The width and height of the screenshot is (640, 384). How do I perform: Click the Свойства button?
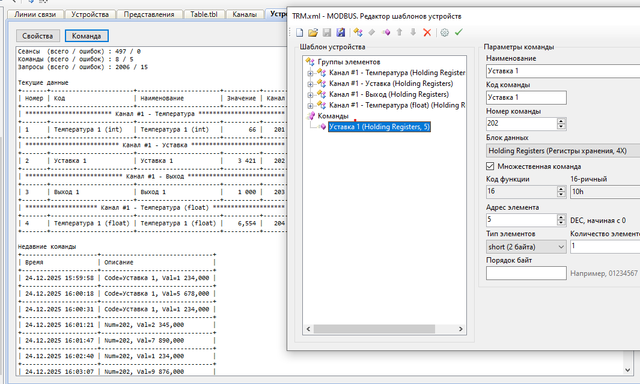[38, 36]
